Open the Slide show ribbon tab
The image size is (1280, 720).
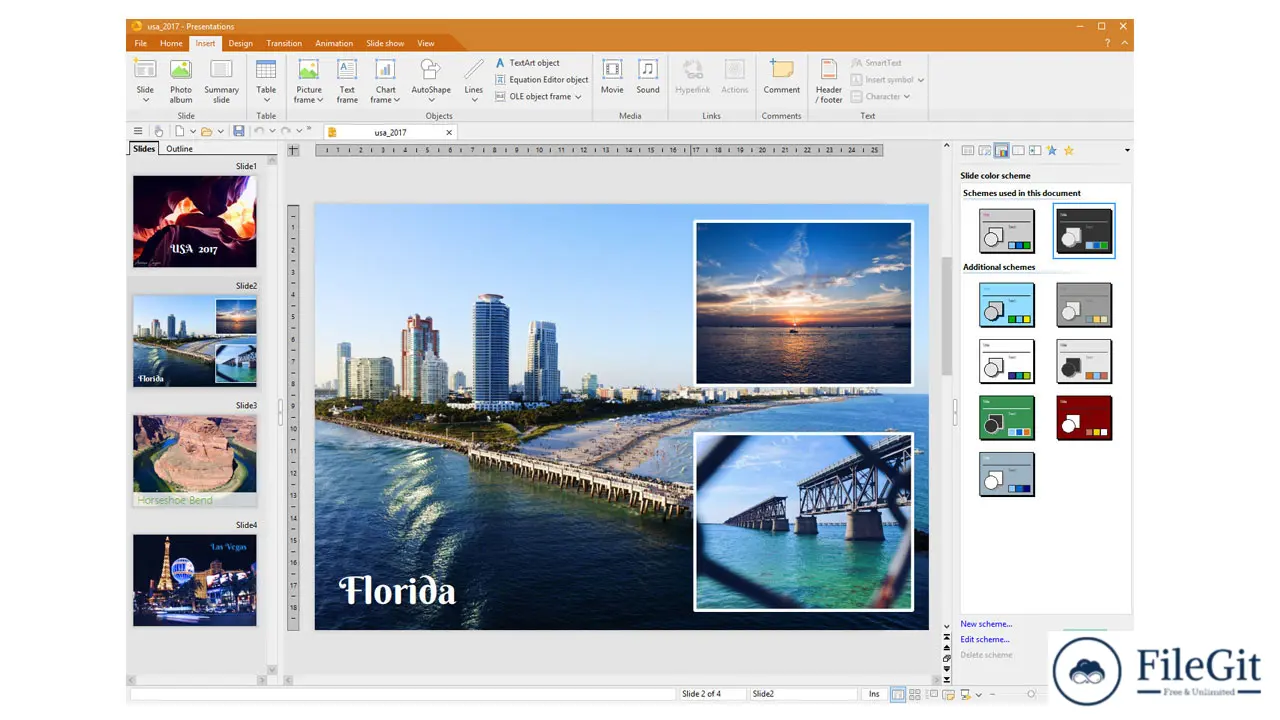[385, 44]
